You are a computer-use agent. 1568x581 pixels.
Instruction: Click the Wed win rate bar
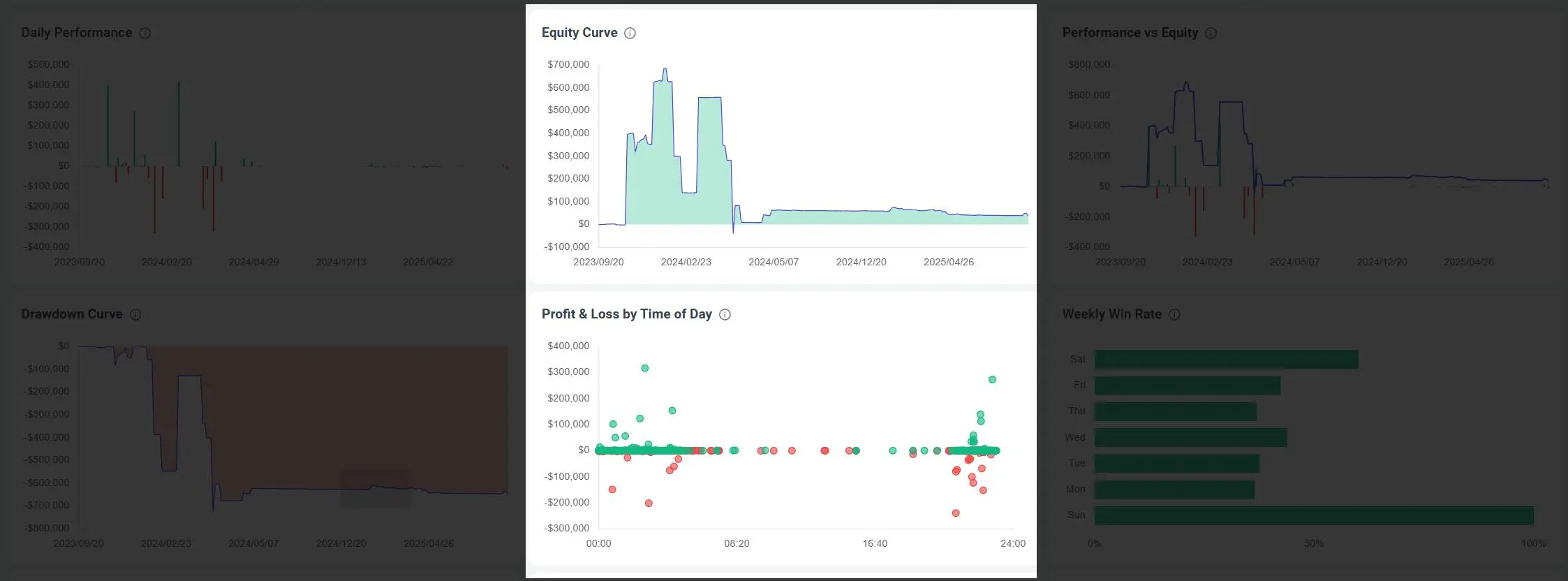(x=1190, y=438)
